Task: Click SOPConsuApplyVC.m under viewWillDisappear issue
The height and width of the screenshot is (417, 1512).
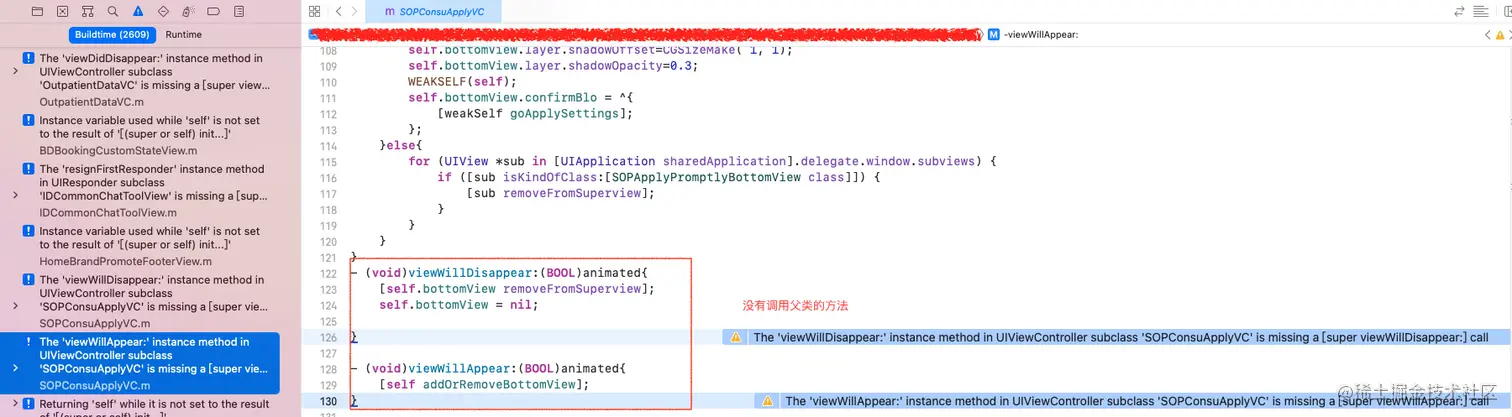Action: click(x=95, y=323)
